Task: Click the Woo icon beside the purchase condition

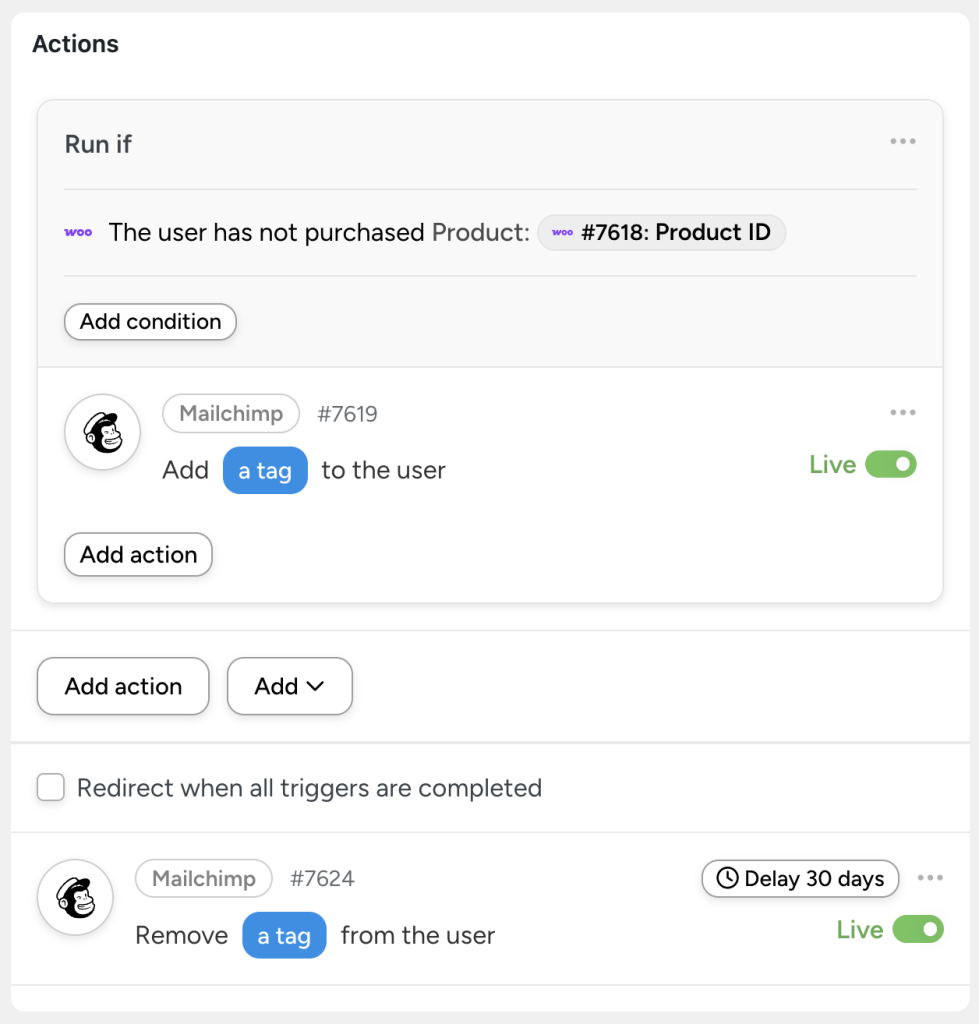Action: tap(78, 232)
